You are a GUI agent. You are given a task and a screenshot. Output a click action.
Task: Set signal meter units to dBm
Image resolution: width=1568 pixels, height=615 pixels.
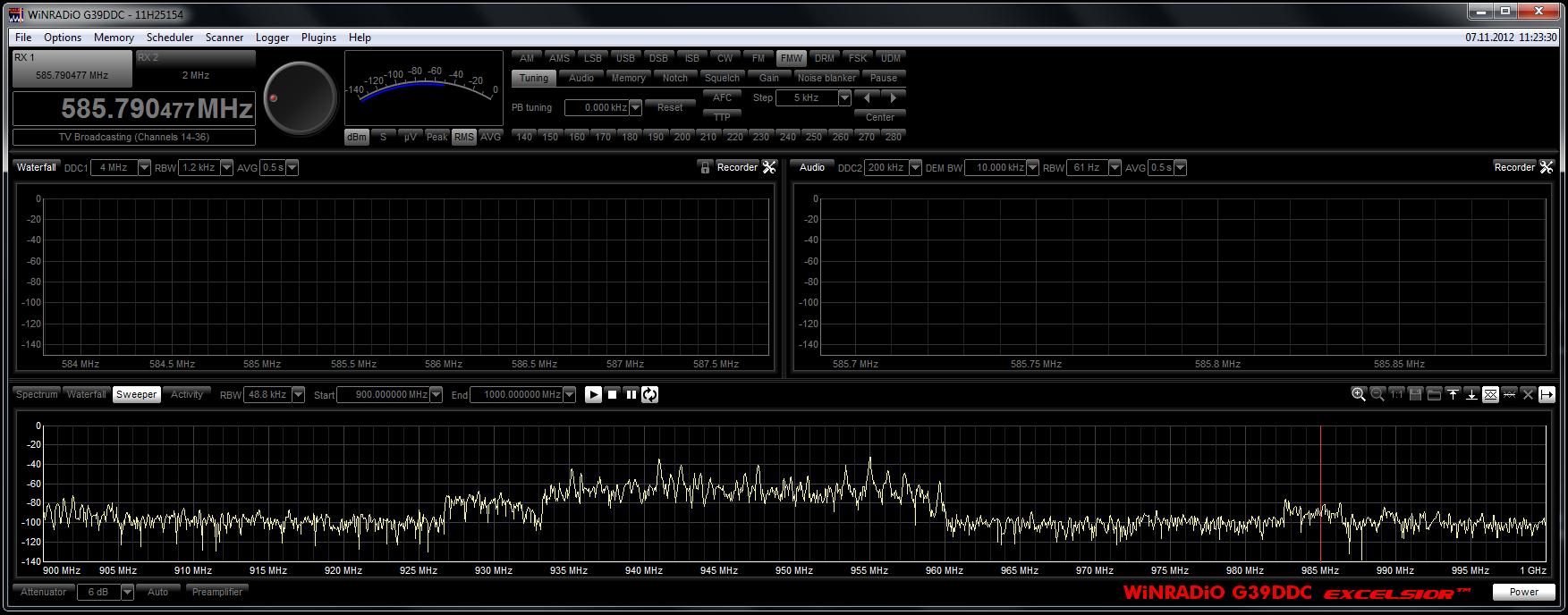(357, 137)
